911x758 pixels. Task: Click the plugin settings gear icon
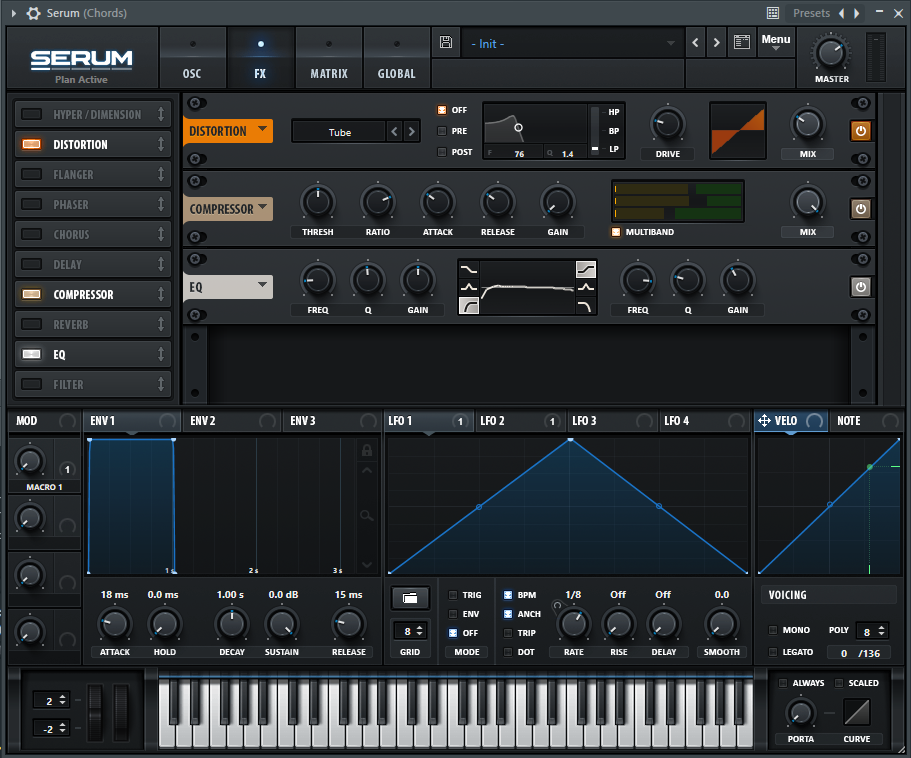[33, 13]
